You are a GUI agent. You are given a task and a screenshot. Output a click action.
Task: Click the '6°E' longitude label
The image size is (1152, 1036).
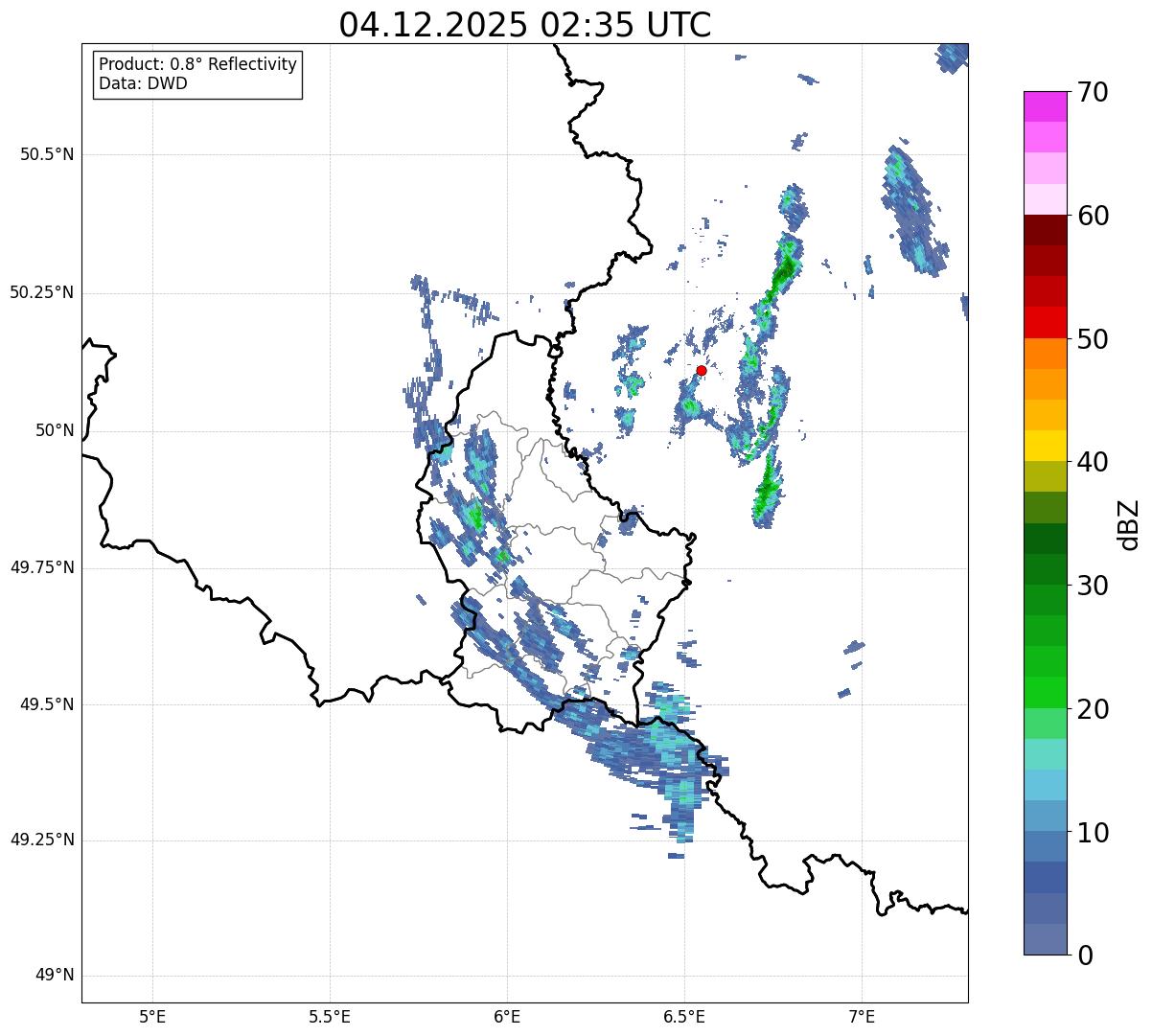click(507, 1016)
